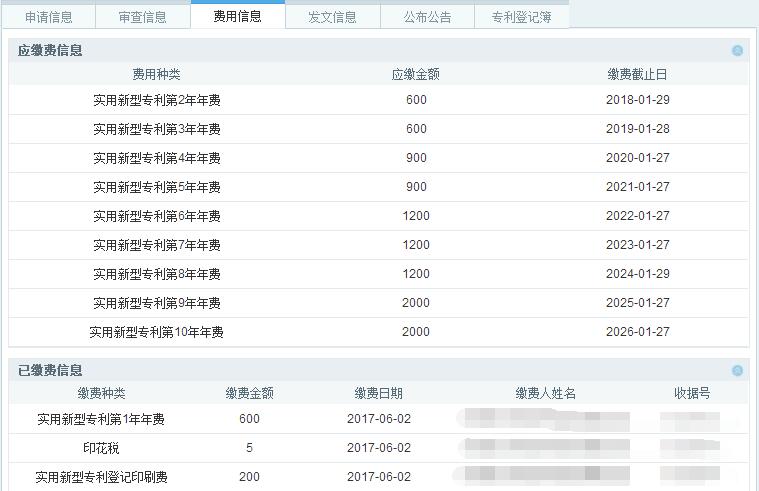The width and height of the screenshot is (759, 491).
Task: Click the 费用种类 column header
Action: 157,75
